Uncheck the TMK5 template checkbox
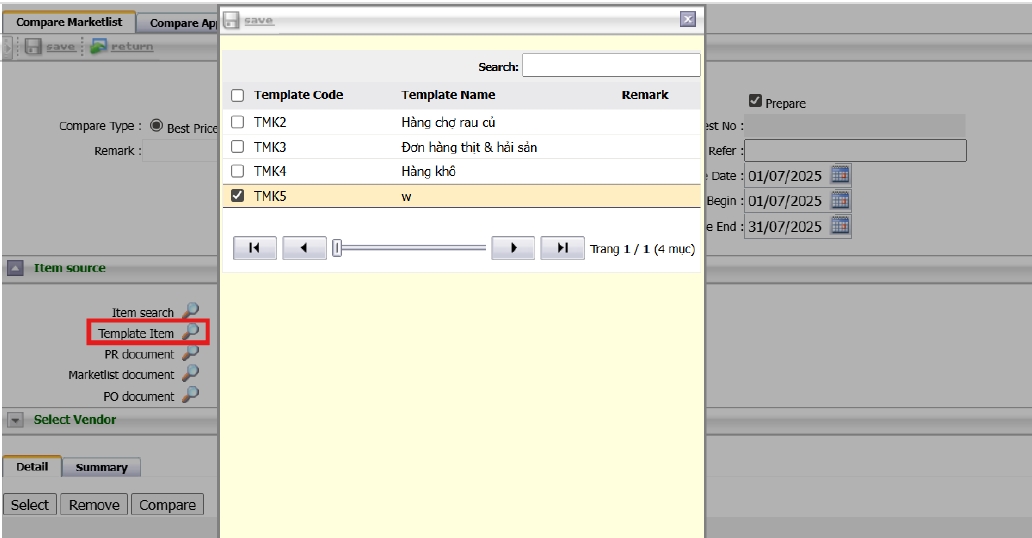This screenshot has width=1032, height=538. (x=237, y=196)
